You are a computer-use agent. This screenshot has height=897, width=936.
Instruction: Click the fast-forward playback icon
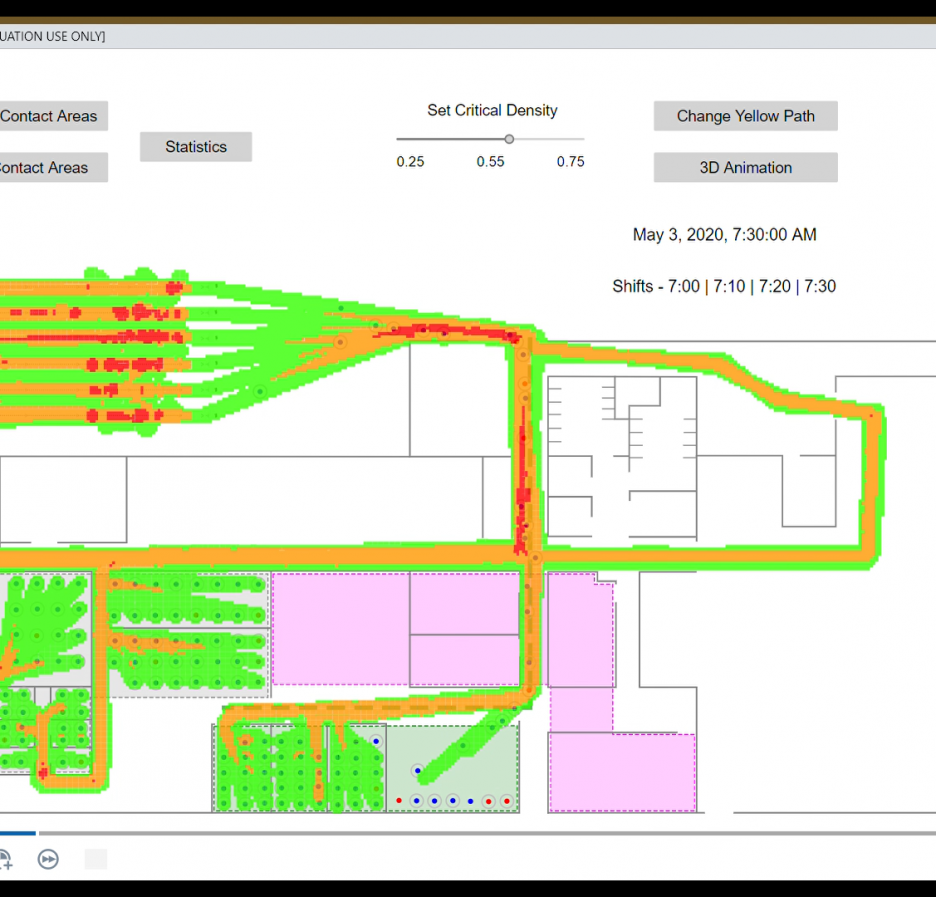(48, 859)
